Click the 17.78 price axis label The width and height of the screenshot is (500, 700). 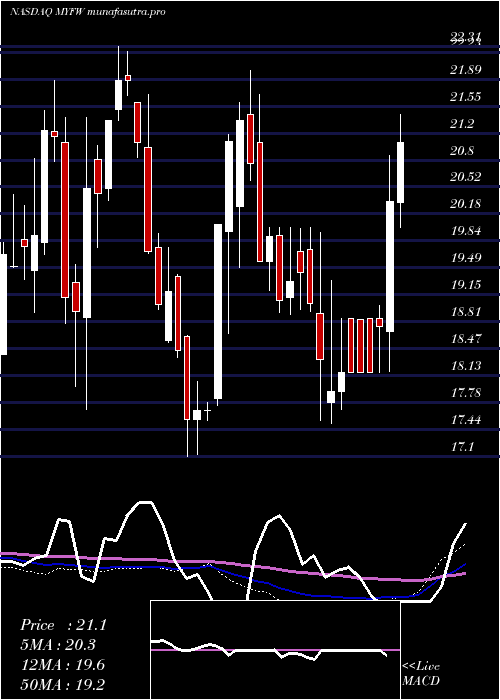click(466, 392)
